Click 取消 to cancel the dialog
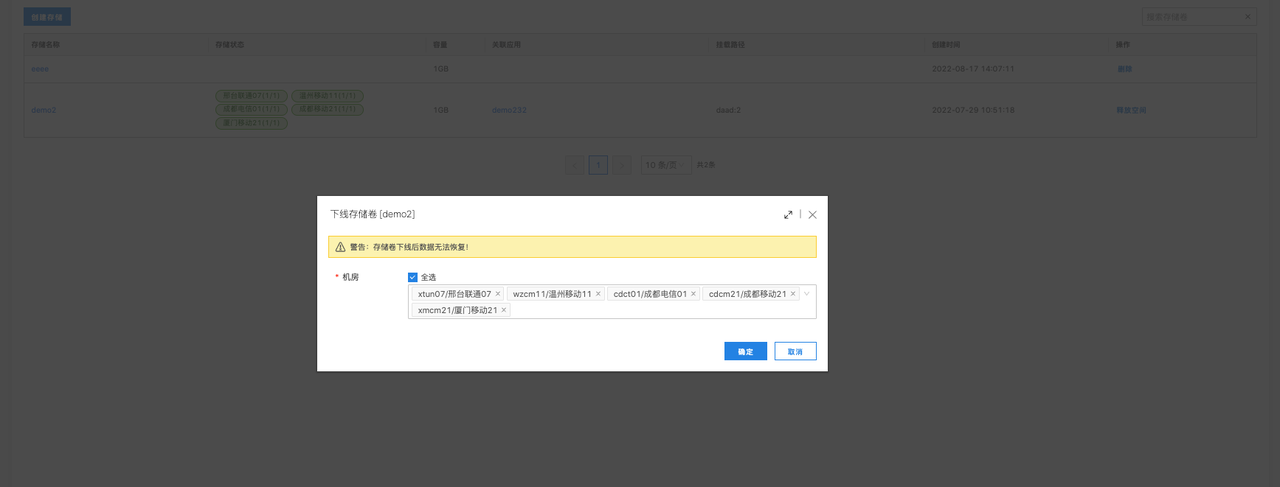The height and width of the screenshot is (487, 1280). point(795,351)
